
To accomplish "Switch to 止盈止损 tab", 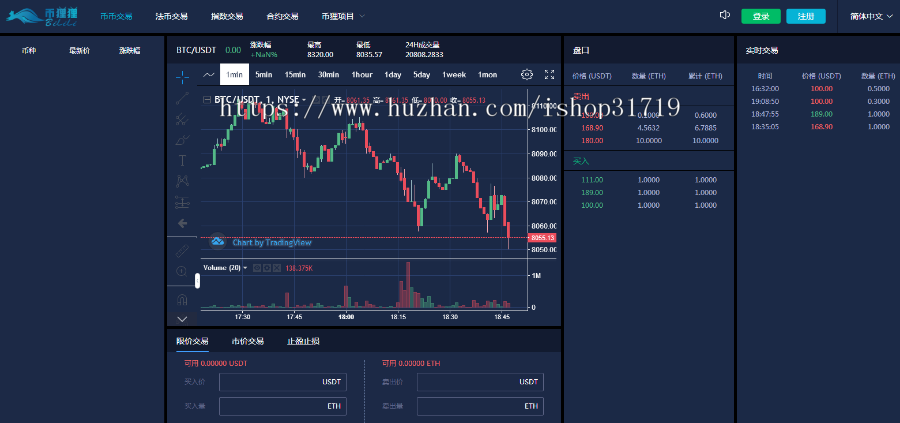I will (x=303, y=341).
